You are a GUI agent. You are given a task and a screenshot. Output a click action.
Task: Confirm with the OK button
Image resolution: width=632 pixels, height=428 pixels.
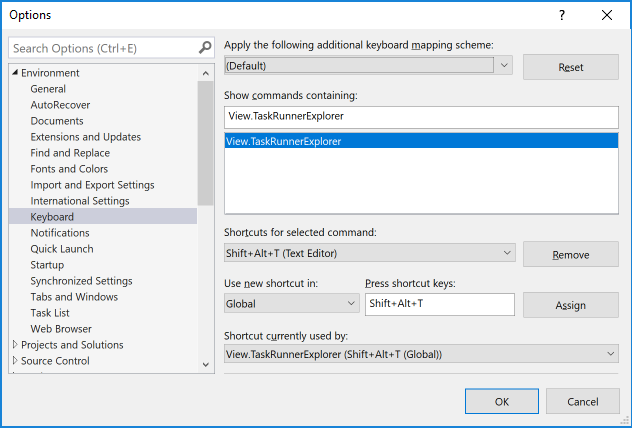point(502,401)
